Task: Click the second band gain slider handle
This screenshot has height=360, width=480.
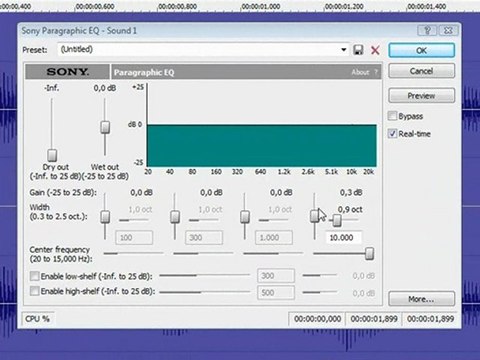Action: click(175, 217)
